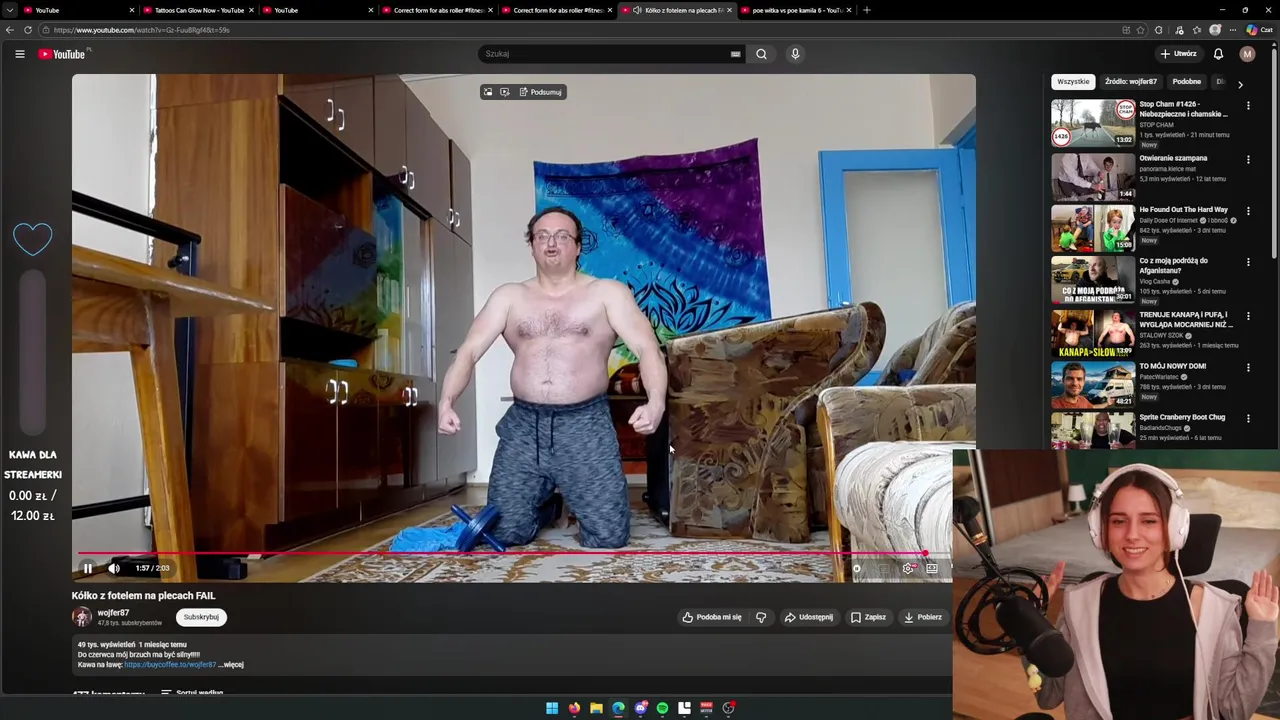
Task: Open the wojfer87 channel avatar
Action: 82,617
